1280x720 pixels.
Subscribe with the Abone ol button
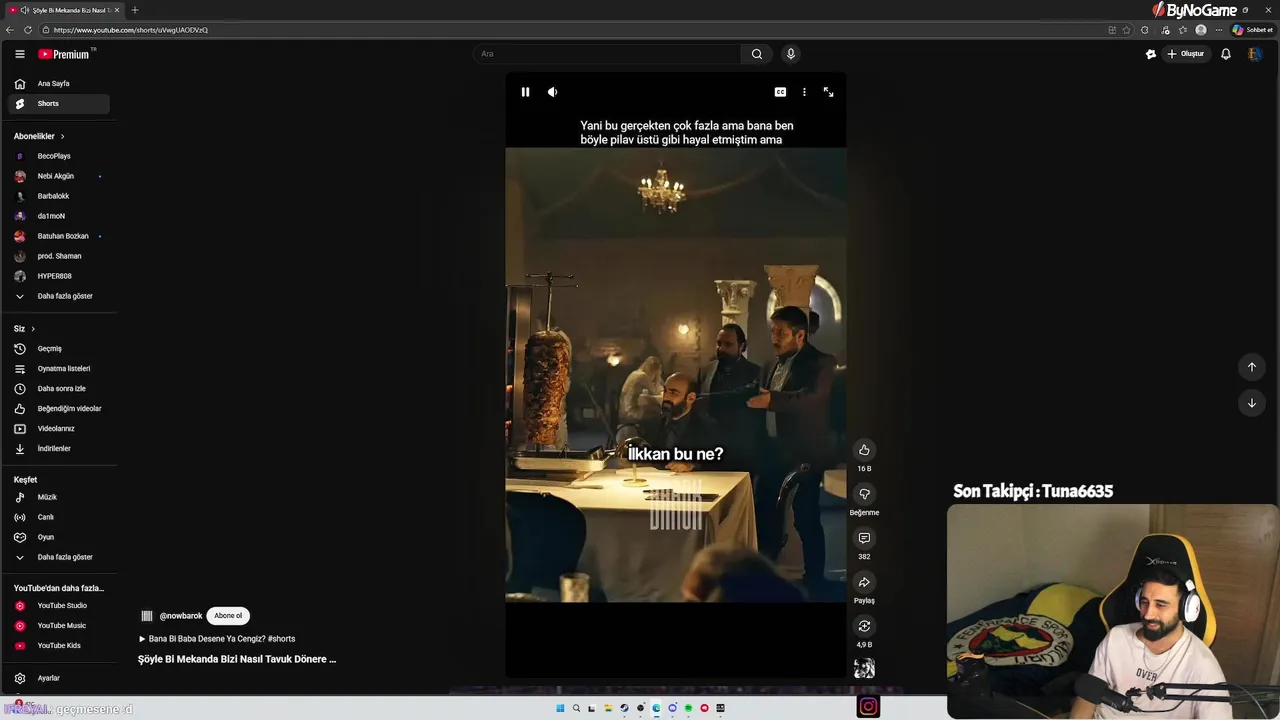228,616
